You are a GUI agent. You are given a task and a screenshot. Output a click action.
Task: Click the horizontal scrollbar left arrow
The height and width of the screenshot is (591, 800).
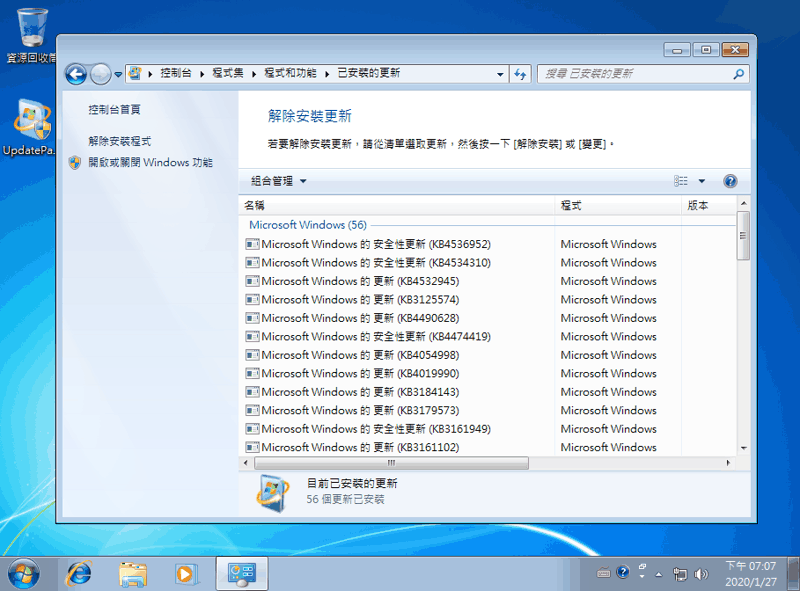point(246,463)
